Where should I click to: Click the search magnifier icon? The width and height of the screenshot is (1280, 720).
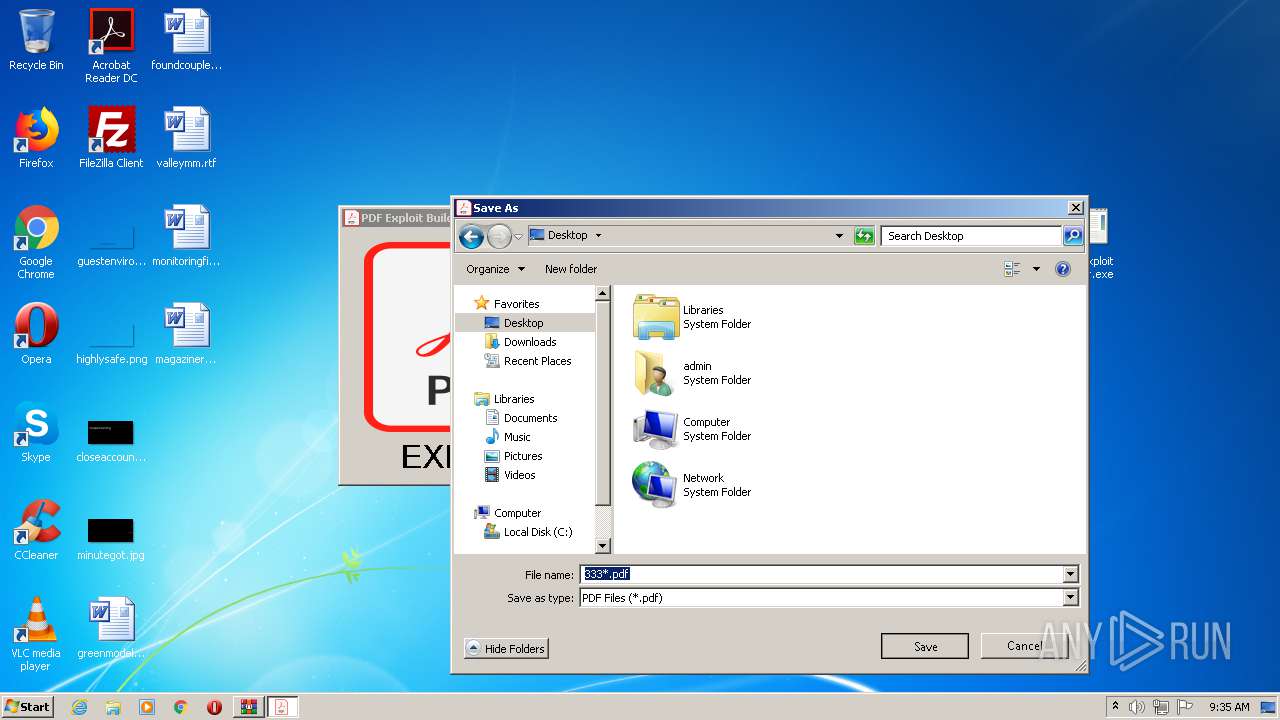(x=1073, y=236)
